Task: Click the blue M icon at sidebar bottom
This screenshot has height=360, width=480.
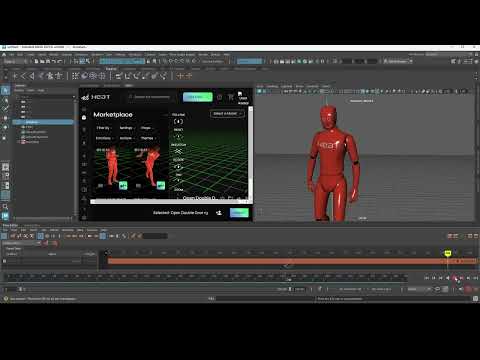Action: pyautogui.click(x=5, y=216)
